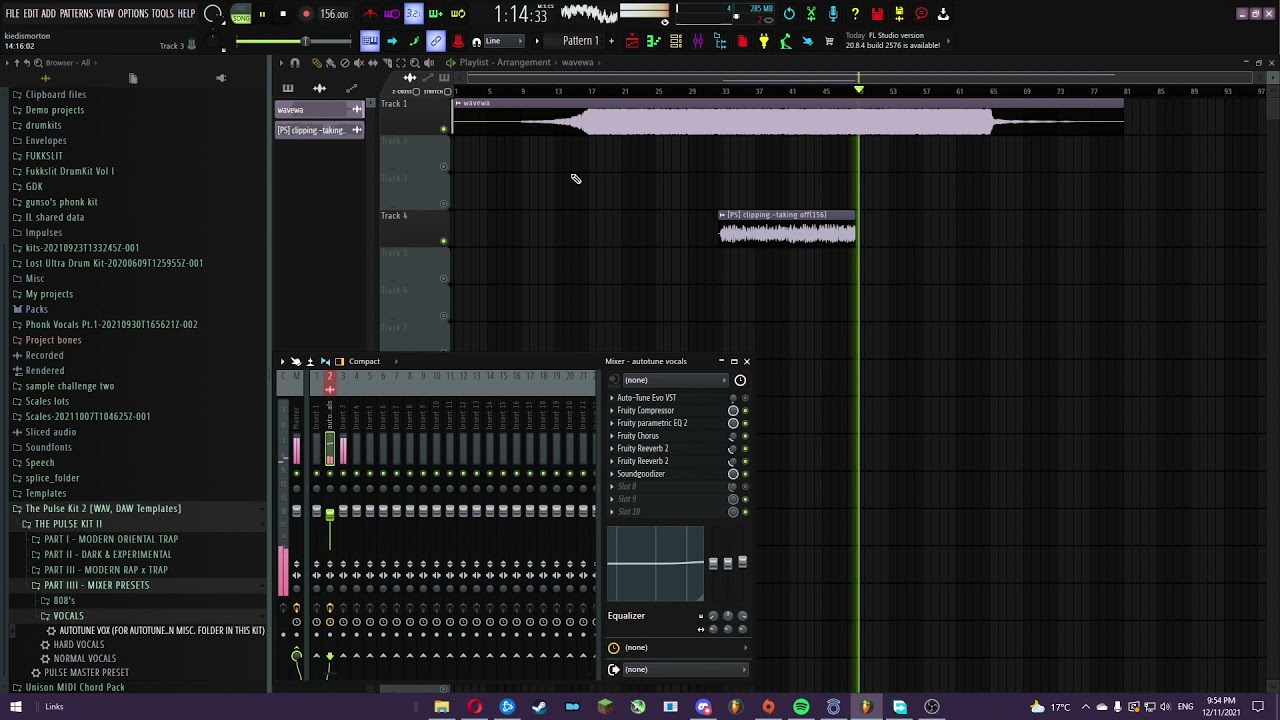Enable the Auto-Tune Evo VST slot LED

tap(745, 398)
